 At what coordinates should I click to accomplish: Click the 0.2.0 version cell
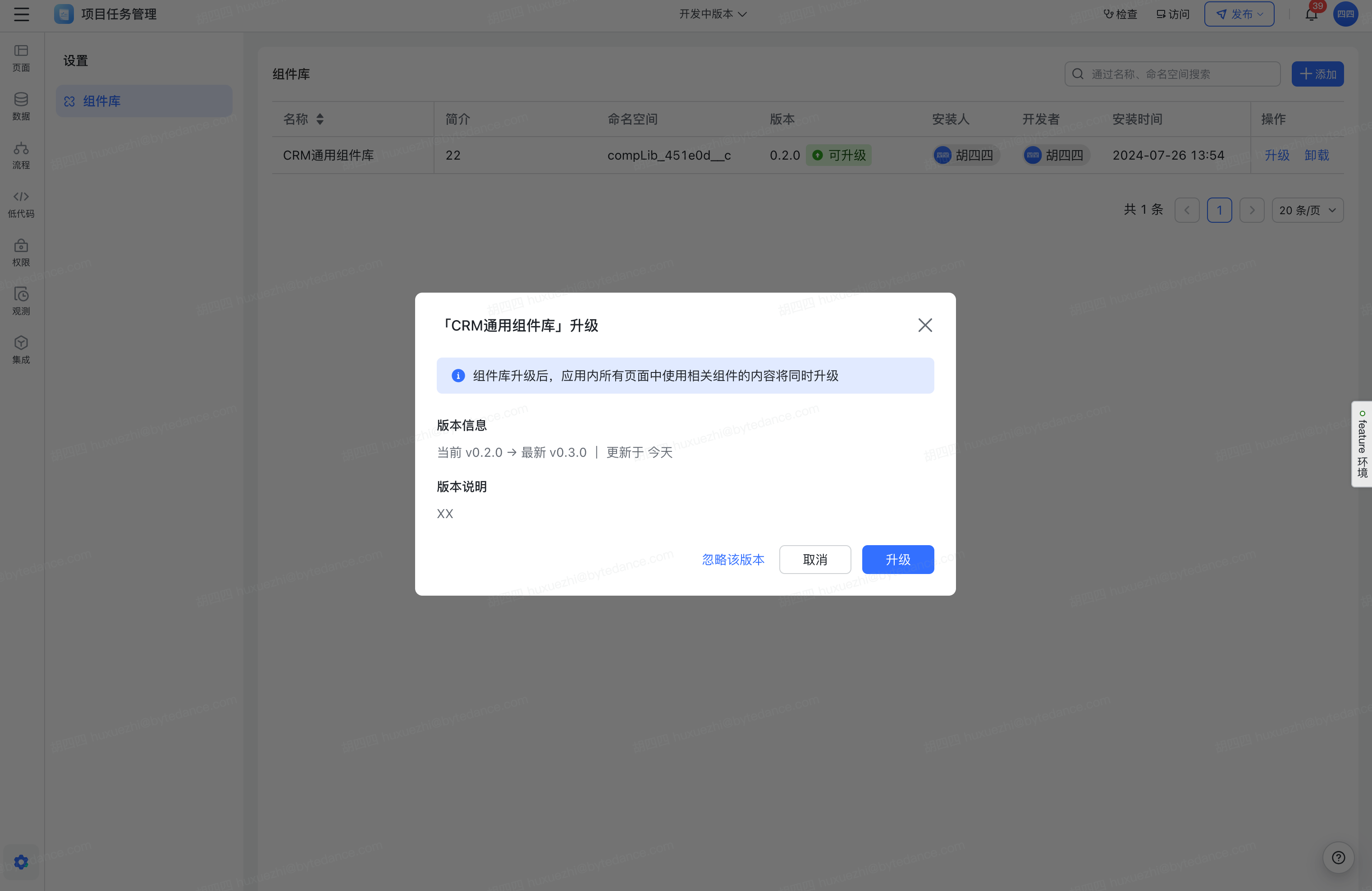785,155
